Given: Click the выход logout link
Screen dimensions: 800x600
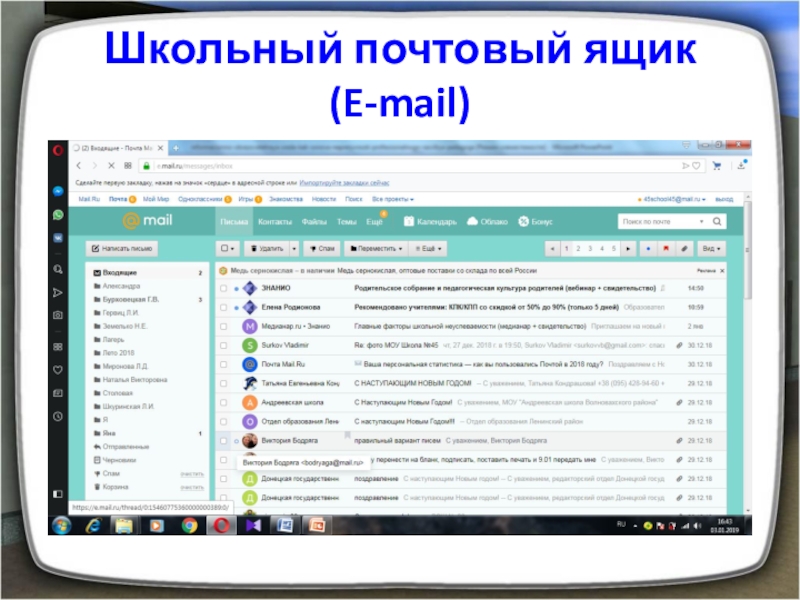Looking at the screenshot, I should tap(724, 199).
